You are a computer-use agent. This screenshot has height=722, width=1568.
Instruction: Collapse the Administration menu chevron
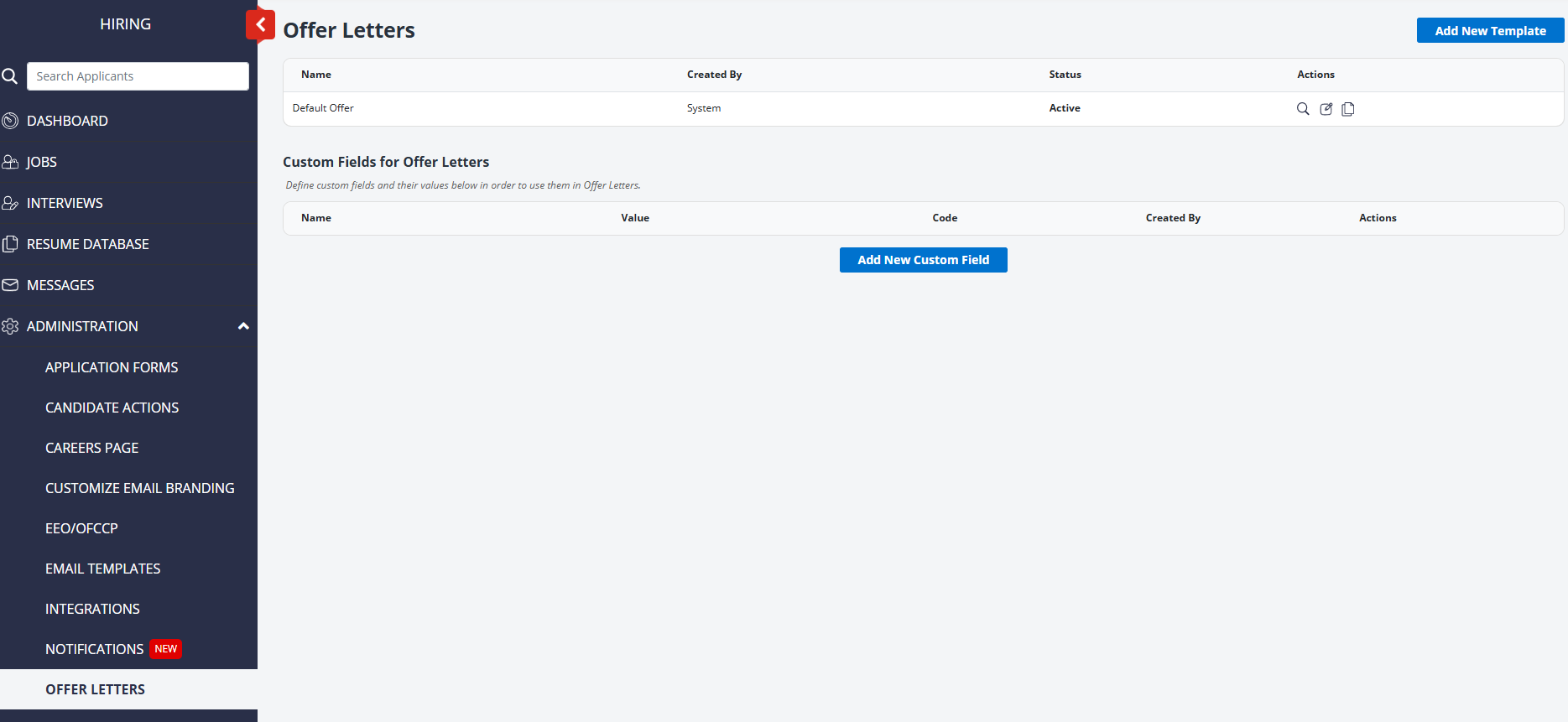(243, 326)
